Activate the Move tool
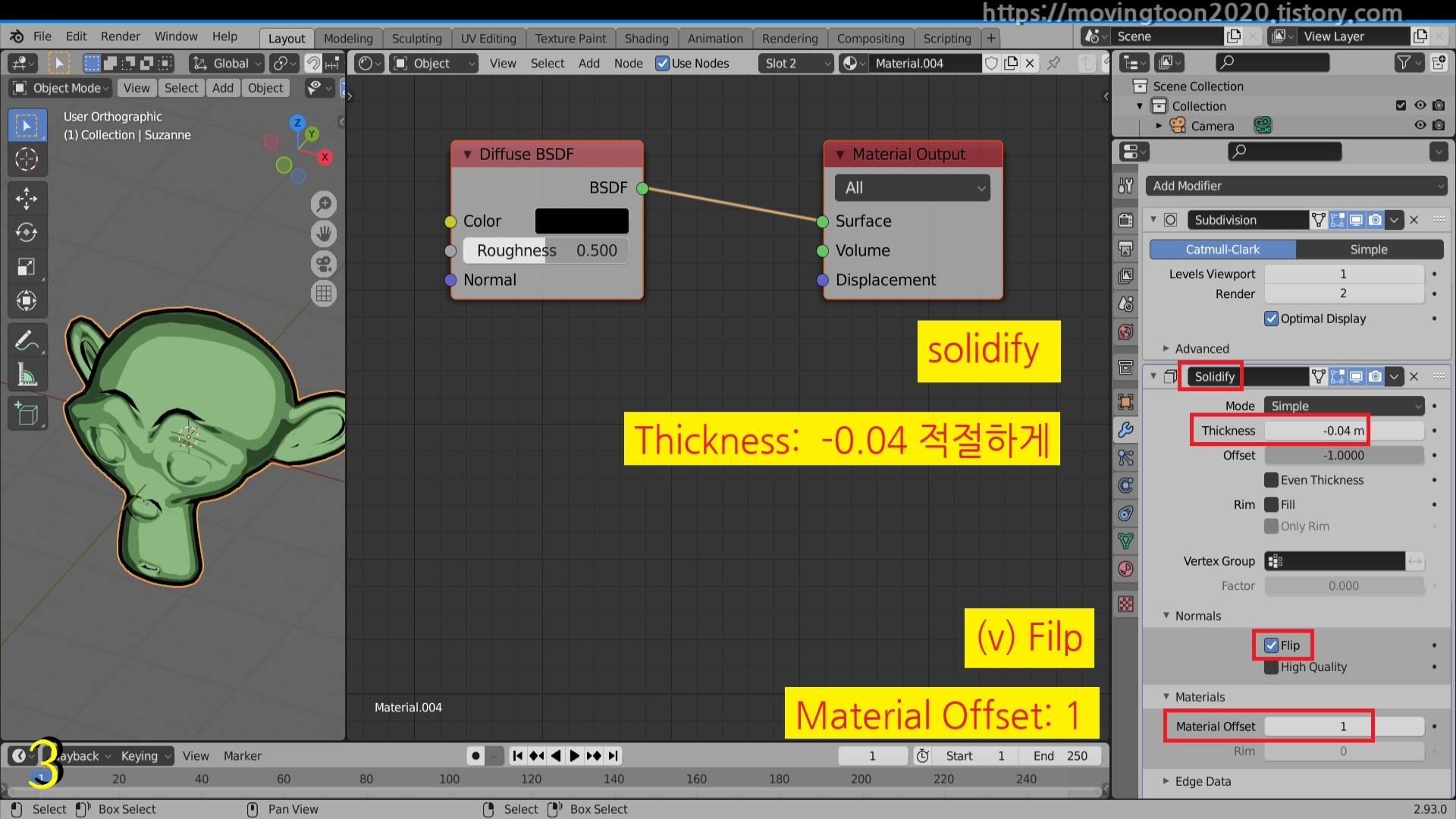The height and width of the screenshot is (819, 1456). coord(27,199)
